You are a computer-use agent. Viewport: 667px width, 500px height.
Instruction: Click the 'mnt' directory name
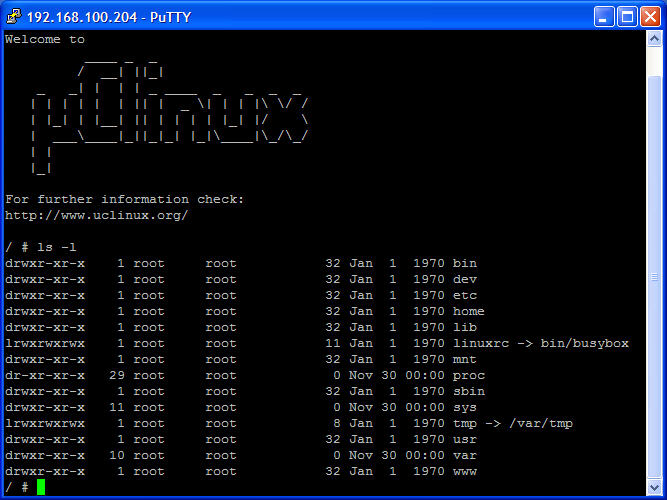tap(465, 360)
